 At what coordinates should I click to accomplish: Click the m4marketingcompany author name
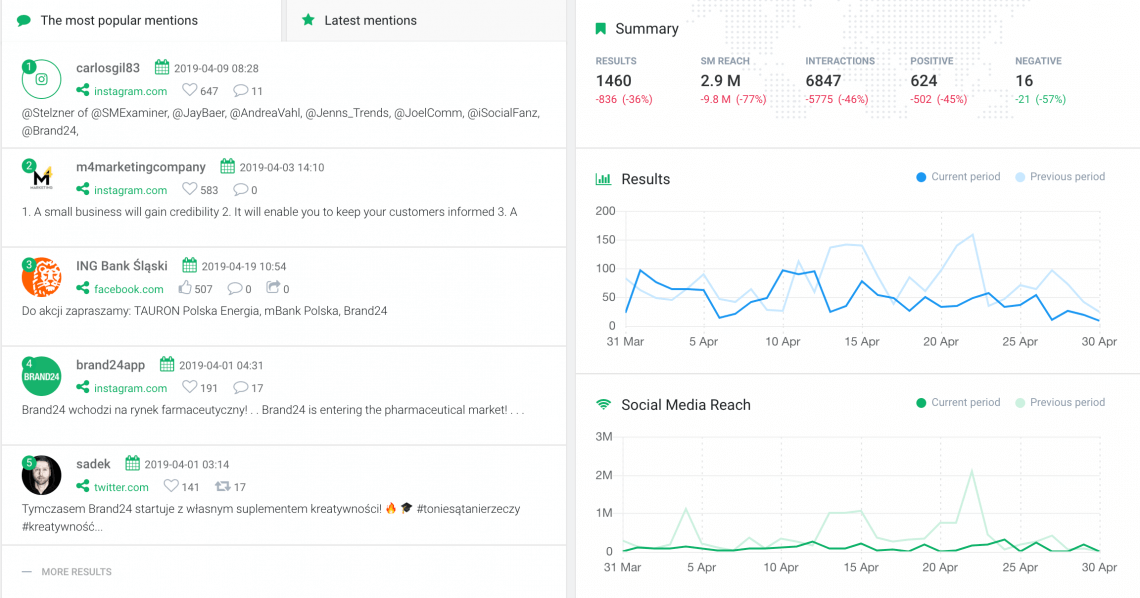click(x=141, y=166)
